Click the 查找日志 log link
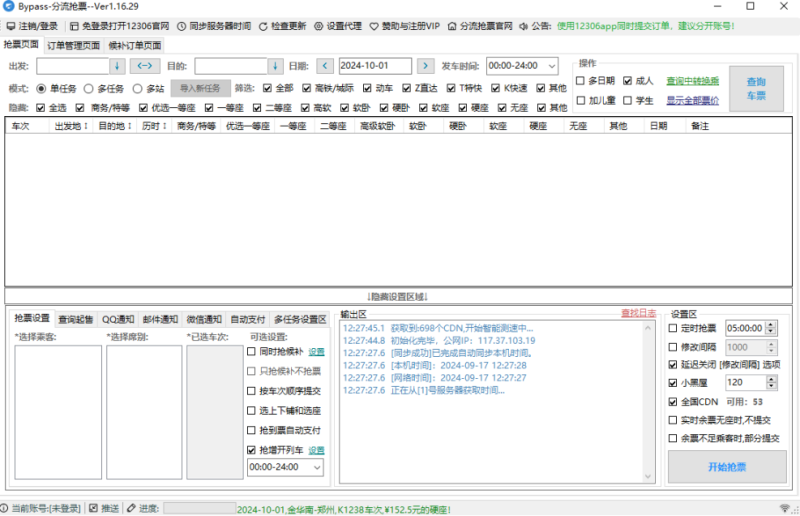This screenshot has height=516, width=800. (x=638, y=313)
